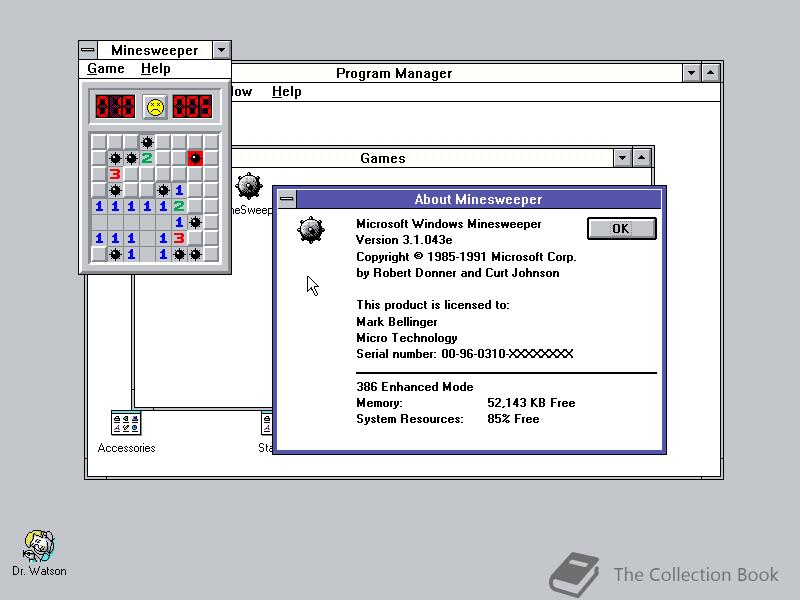The height and width of the screenshot is (600, 800).
Task: Minimize the Minesweeper window with the down arrow
Action: click(x=221, y=50)
